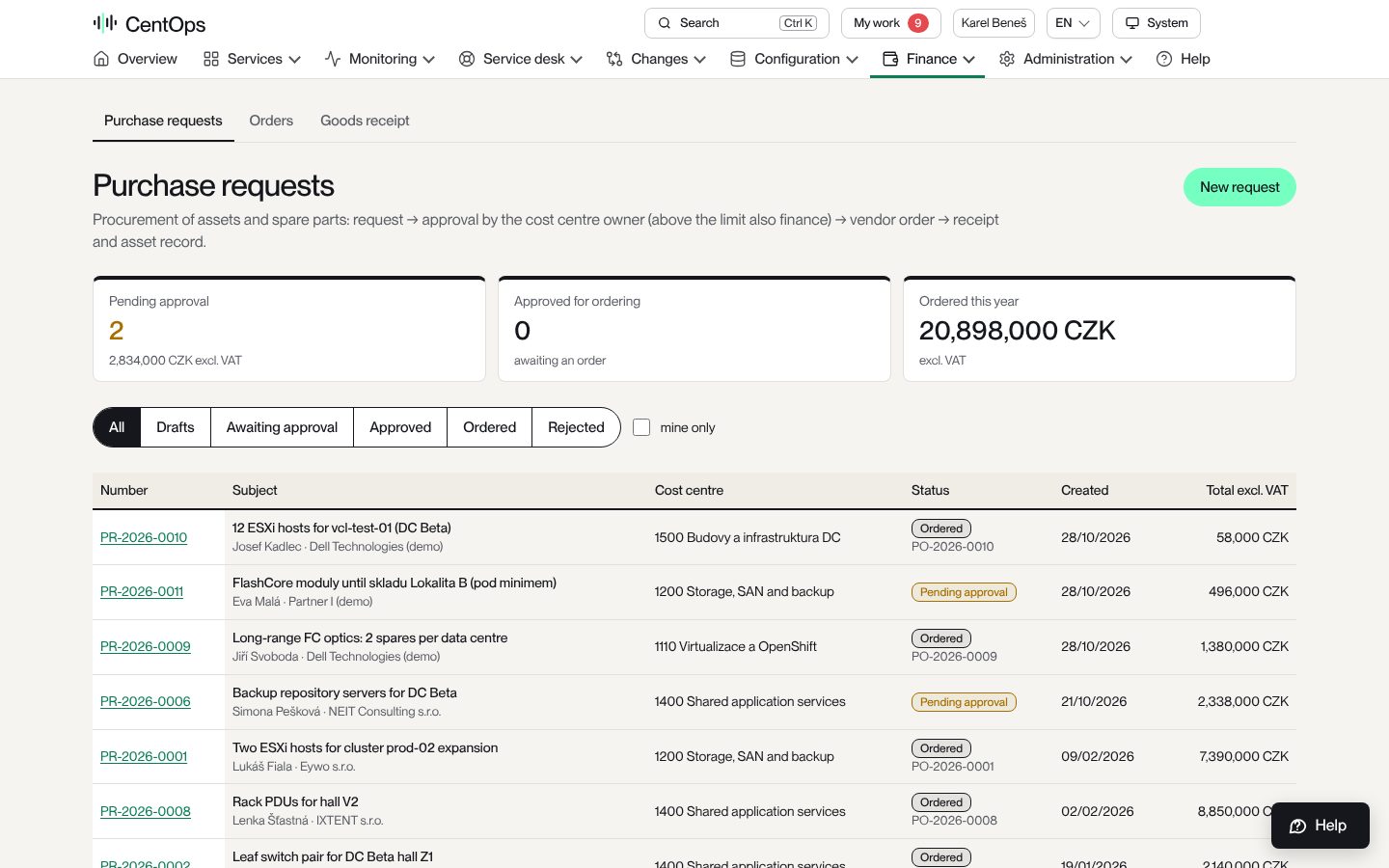Click the Finance wallet icon
This screenshot has width=1389, height=868.
(890, 59)
